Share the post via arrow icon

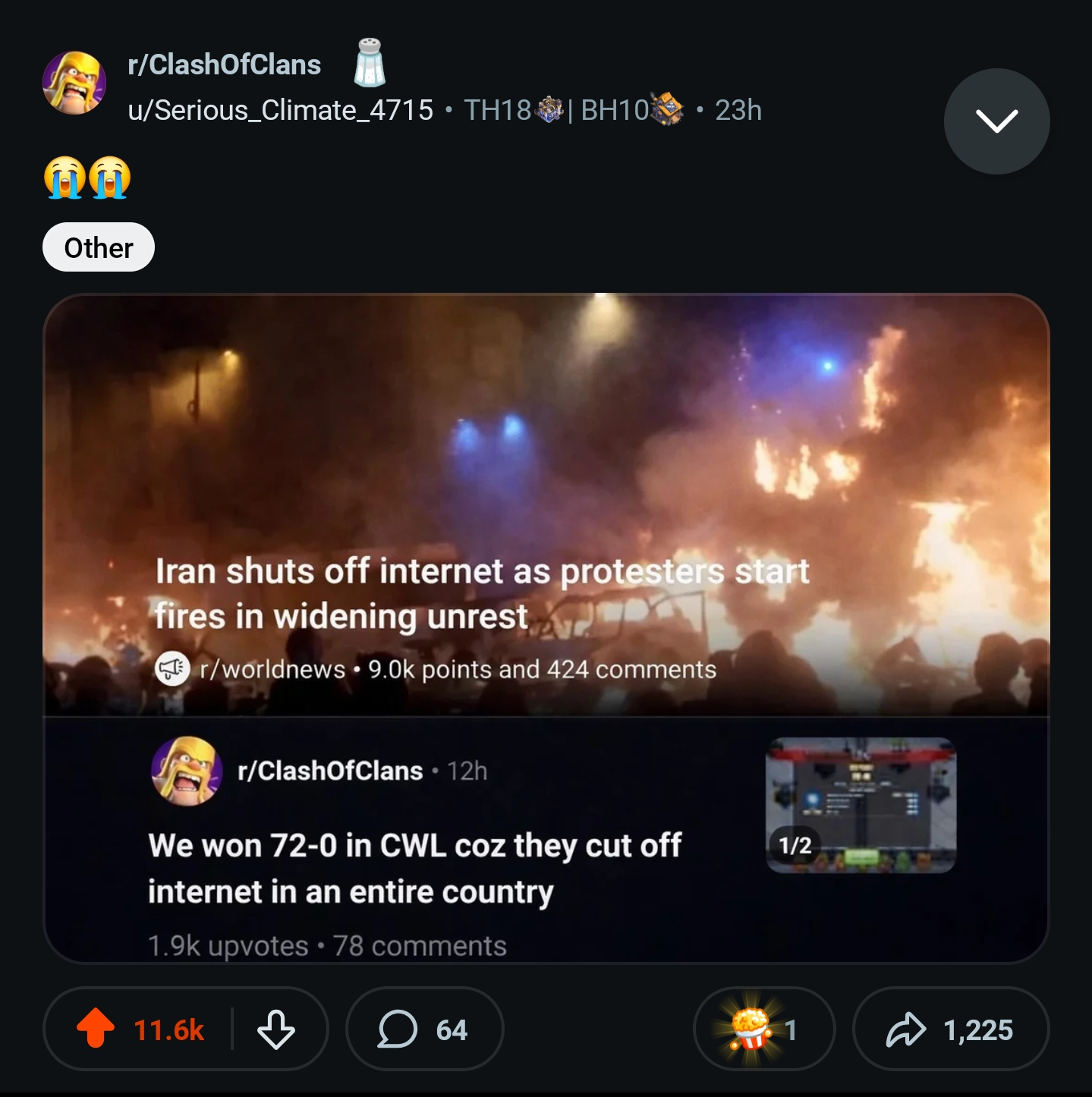point(906,1029)
